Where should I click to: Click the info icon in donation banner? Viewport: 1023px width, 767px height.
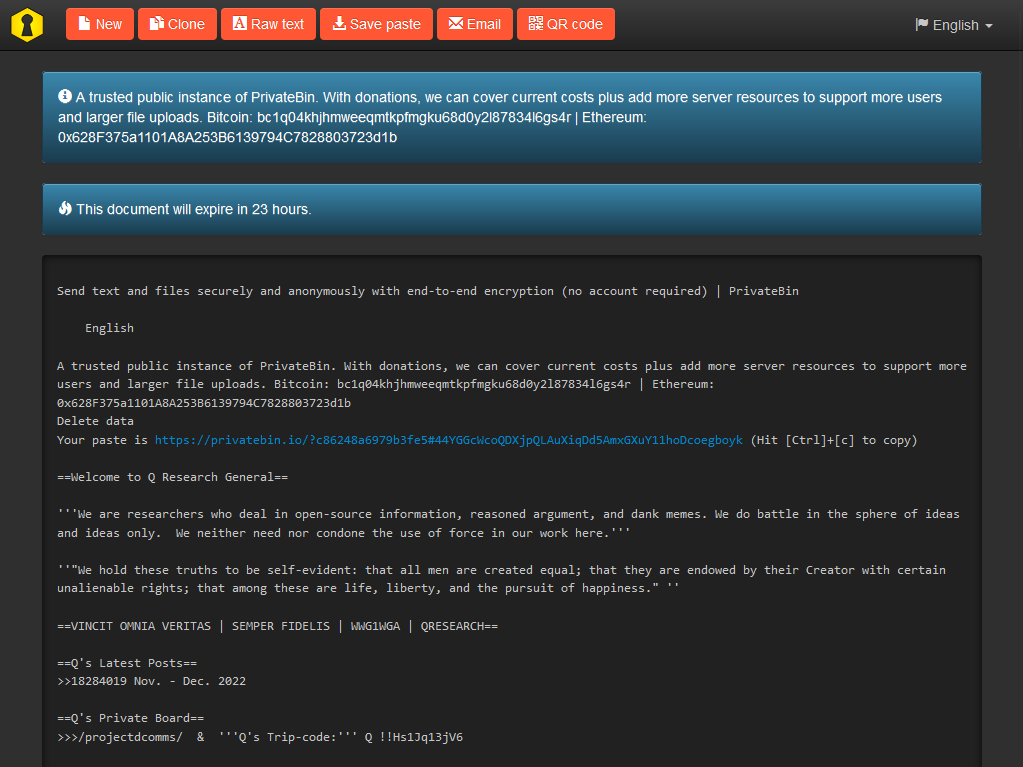point(65,97)
